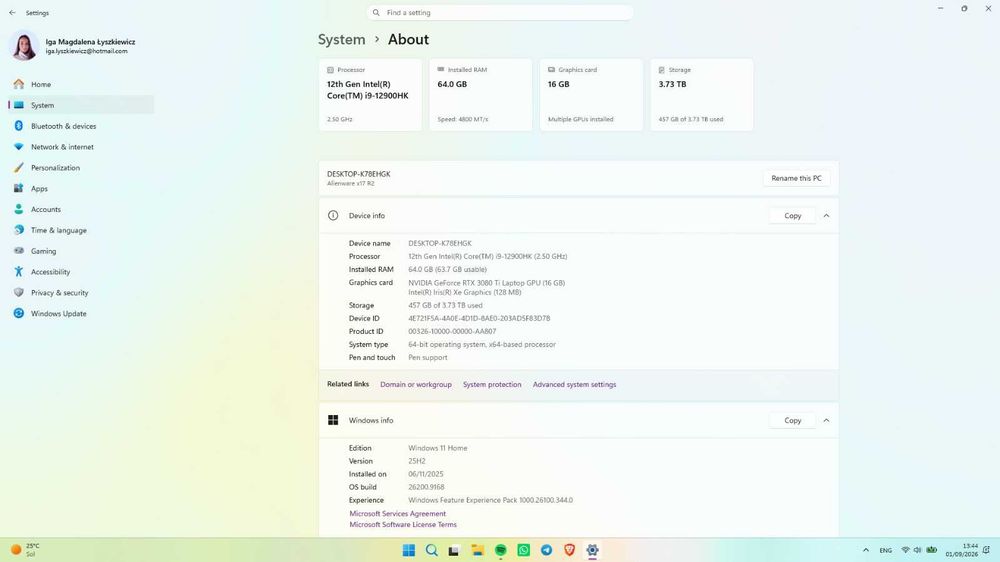Click the NVIDIA GeForce RTX 3080 Ti text

coord(487,283)
